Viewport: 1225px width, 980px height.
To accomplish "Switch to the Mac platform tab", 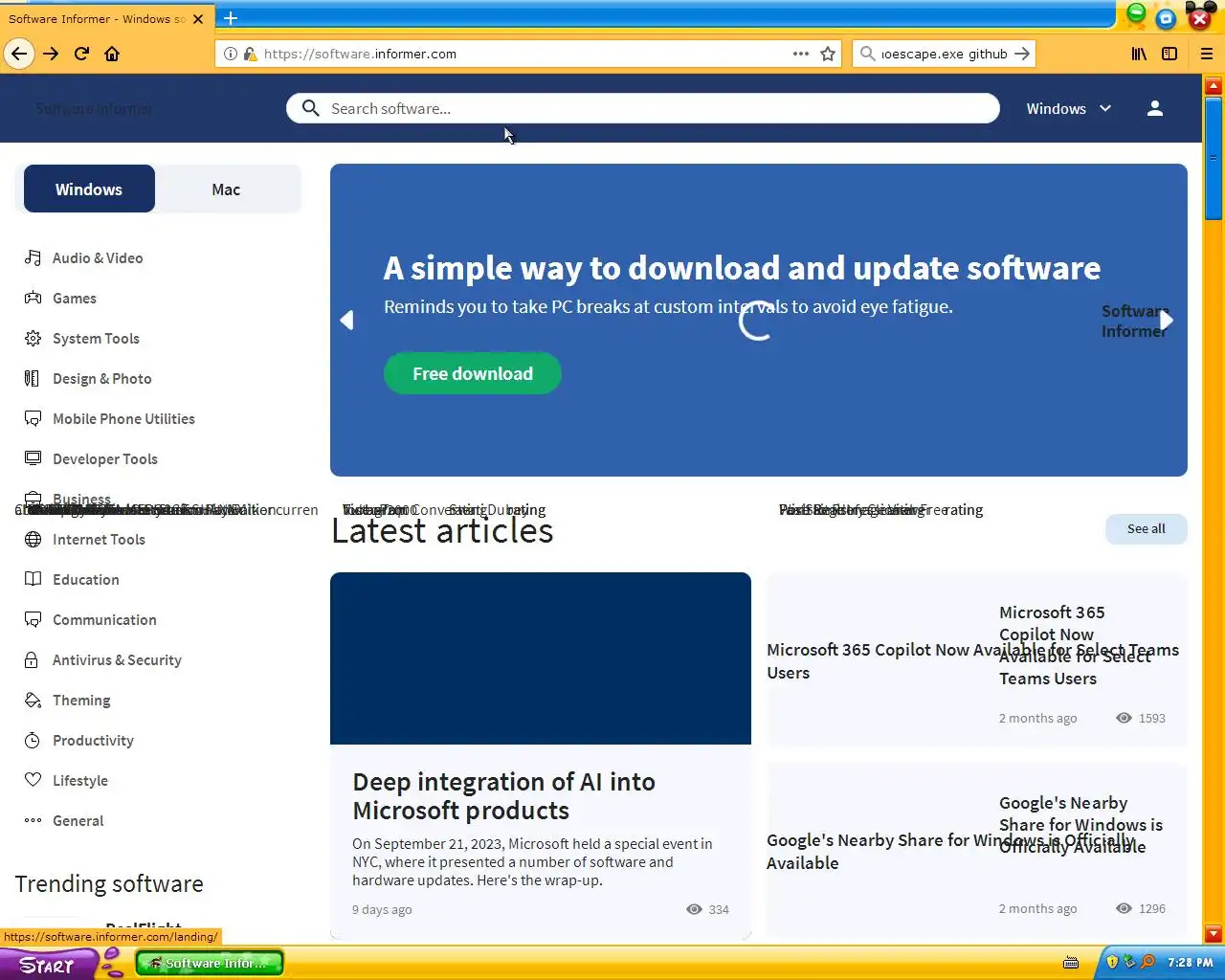I will point(226,189).
